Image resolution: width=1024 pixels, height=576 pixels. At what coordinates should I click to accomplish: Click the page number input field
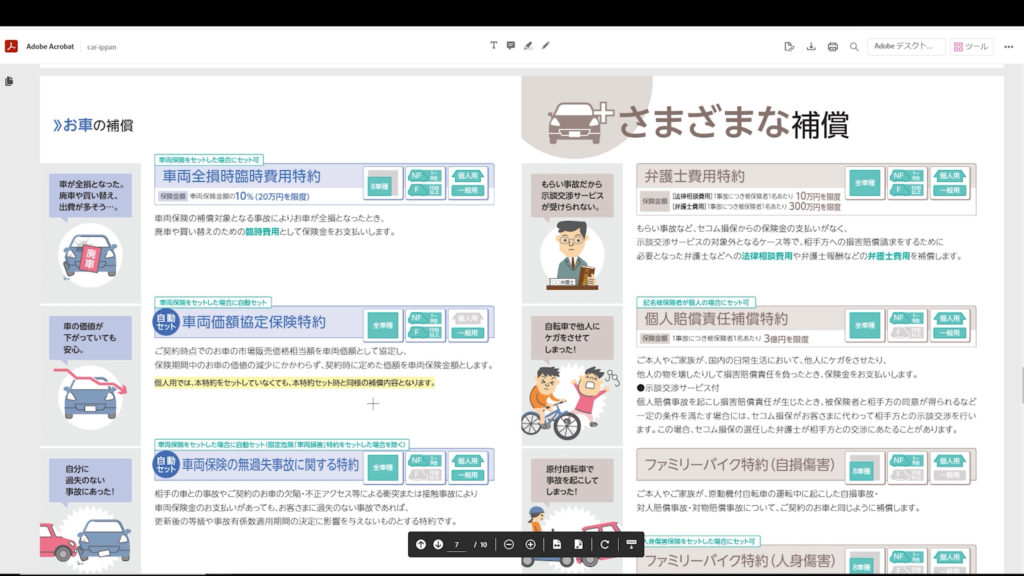458,544
